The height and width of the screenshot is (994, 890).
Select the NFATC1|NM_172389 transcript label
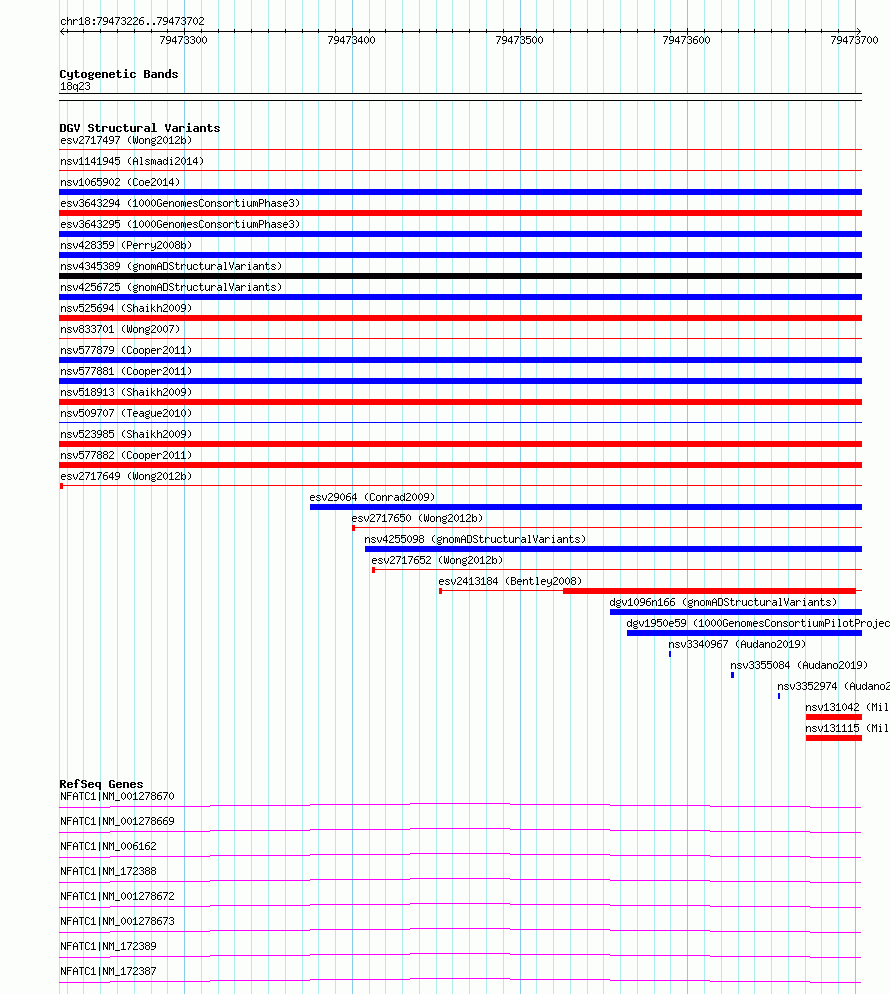coord(108,946)
